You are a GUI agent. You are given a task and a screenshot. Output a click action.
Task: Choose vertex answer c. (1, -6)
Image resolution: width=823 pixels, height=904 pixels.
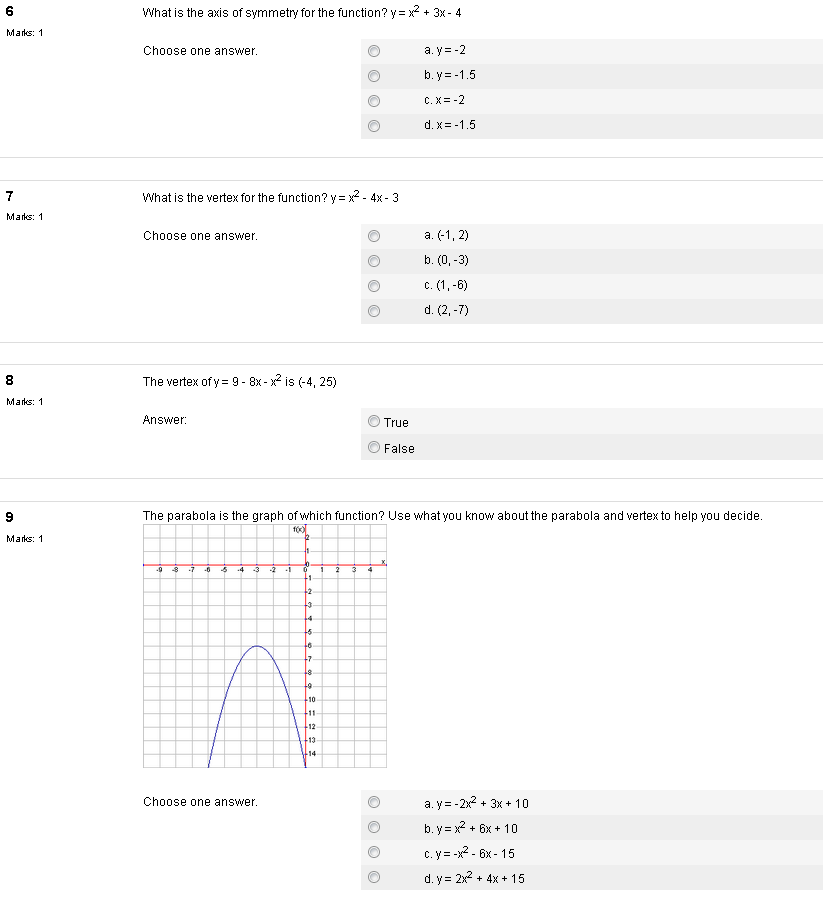click(x=374, y=285)
